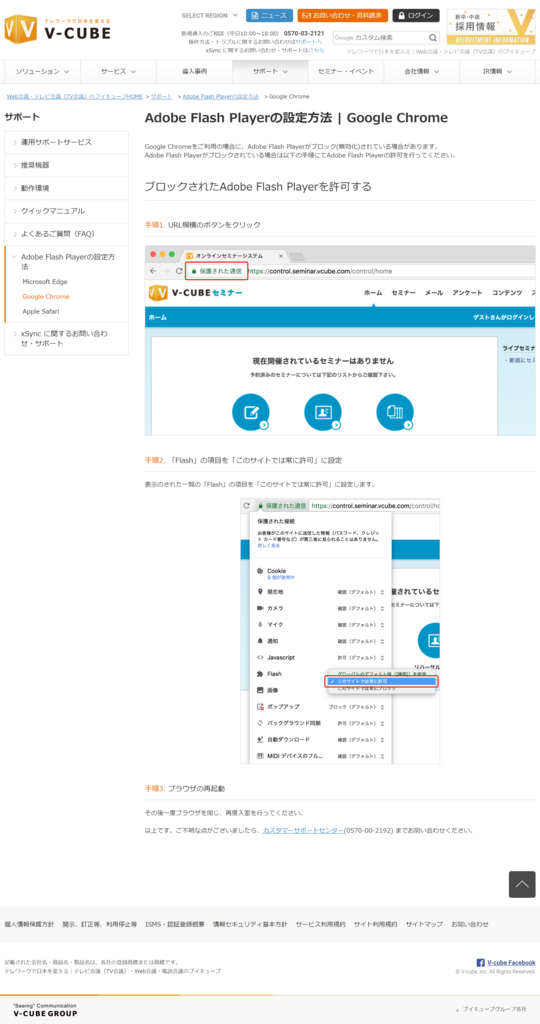
Task: Go to ブイキューブHOME breadcrumb link
Action: point(74,97)
